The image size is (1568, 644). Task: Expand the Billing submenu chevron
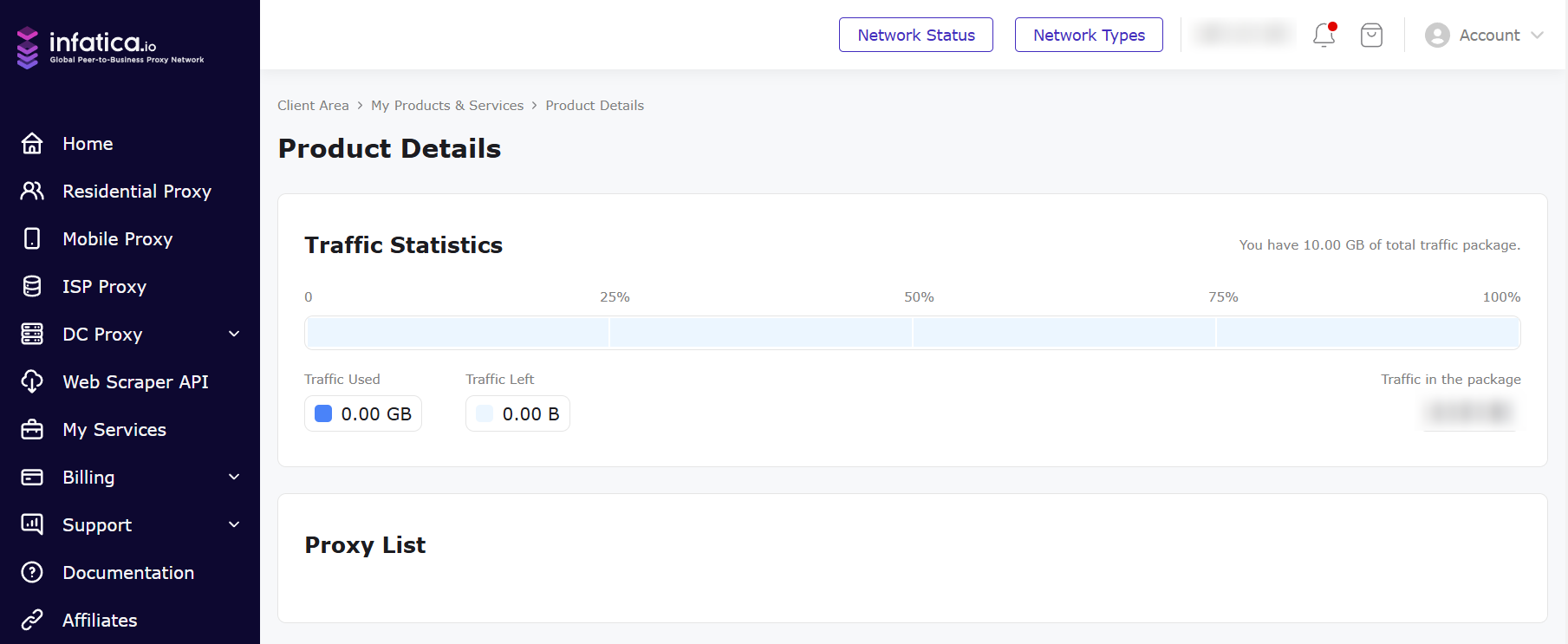tap(234, 477)
